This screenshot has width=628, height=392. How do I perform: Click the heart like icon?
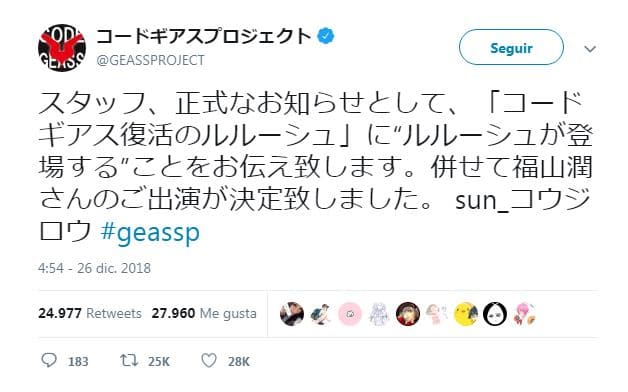coord(209,360)
